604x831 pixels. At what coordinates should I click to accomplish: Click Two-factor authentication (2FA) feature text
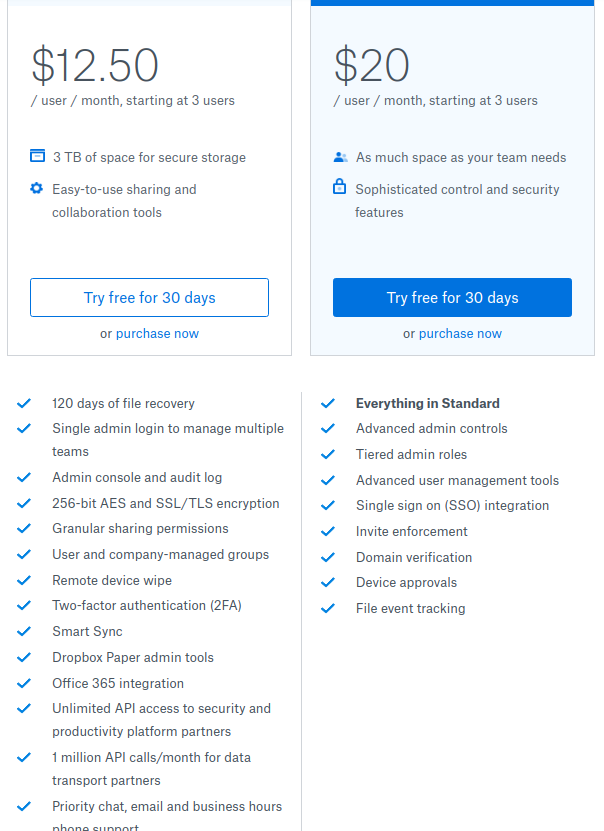pyautogui.click(x=147, y=606)
